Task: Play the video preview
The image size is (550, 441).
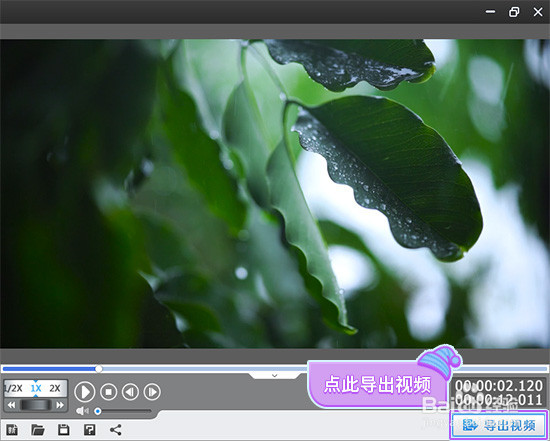Action: click(x=85, y=392)
